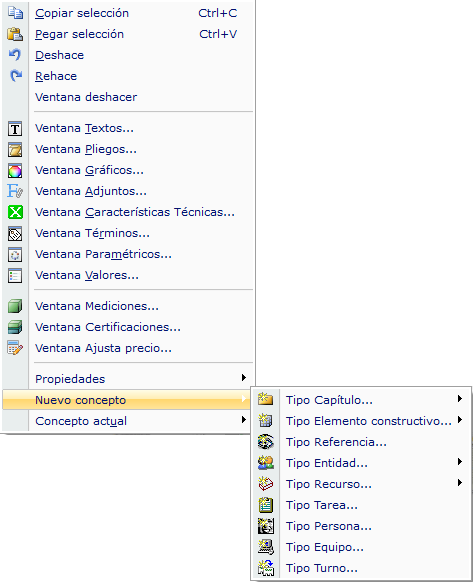This screenshot has height=582, width=473.
Task: Click the Pegar selección clipboard icon
Action: tap(15, 34)
